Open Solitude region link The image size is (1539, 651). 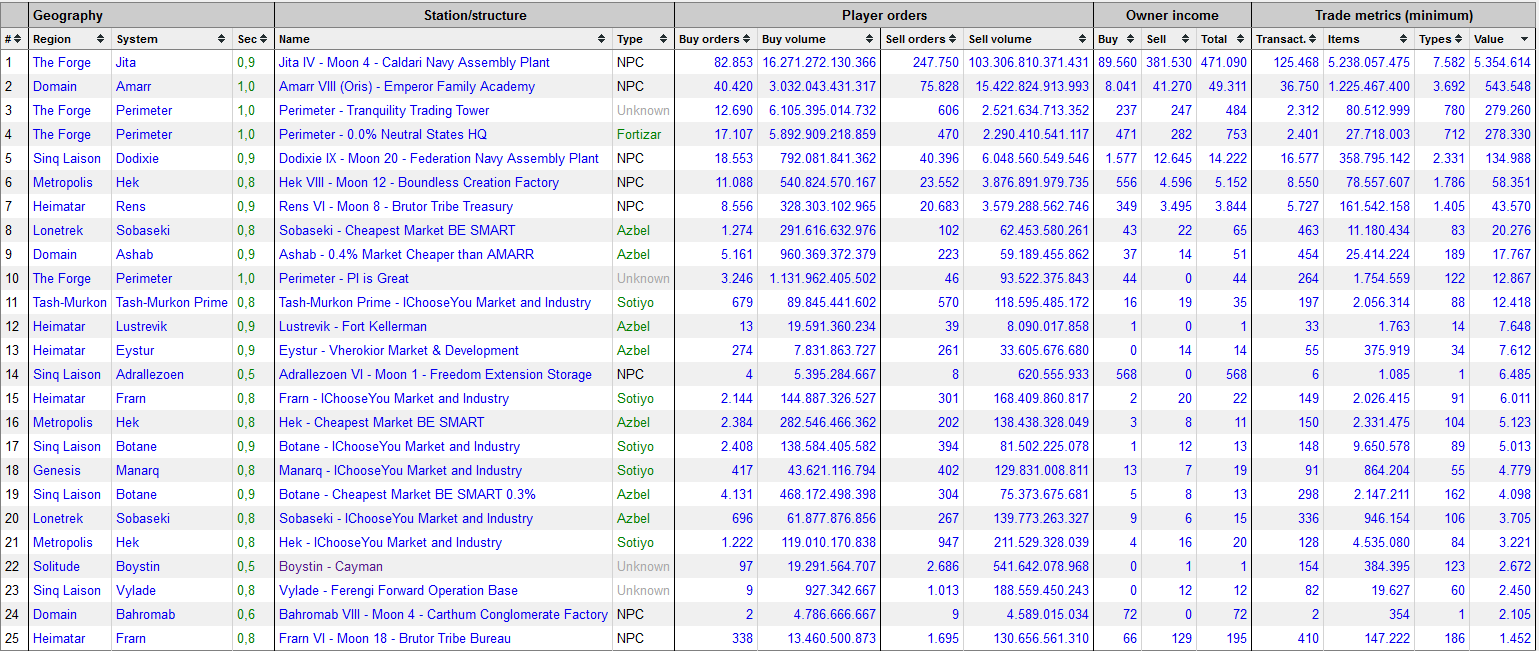(58, 566)
